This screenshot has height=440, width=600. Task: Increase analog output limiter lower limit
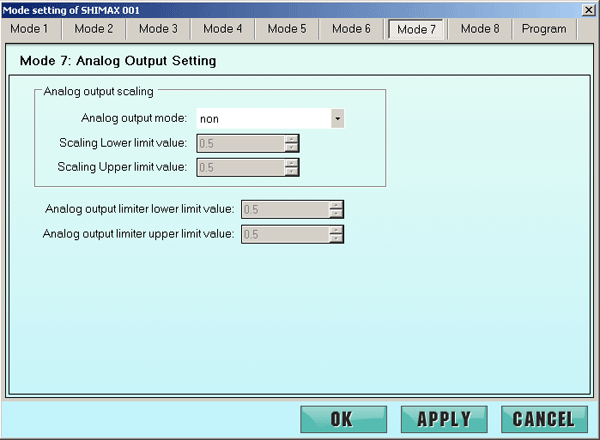click(x=336, y=205)
